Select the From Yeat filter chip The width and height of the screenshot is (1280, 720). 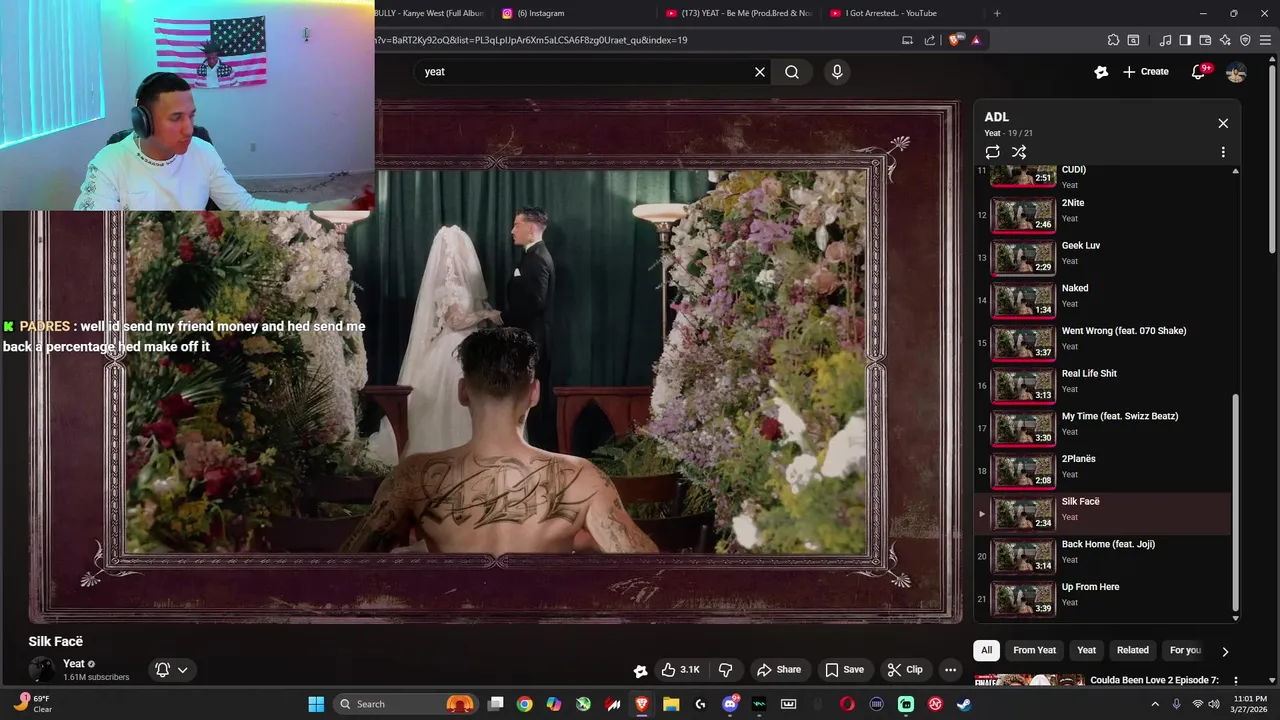point(1034,650)
